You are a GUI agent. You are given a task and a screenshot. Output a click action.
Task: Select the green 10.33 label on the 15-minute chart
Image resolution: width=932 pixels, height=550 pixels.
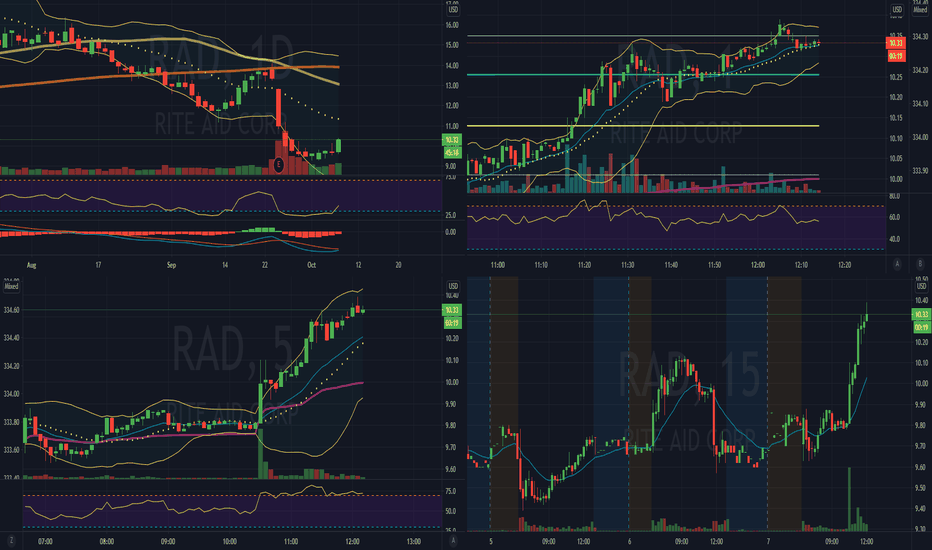click(921, 315)
